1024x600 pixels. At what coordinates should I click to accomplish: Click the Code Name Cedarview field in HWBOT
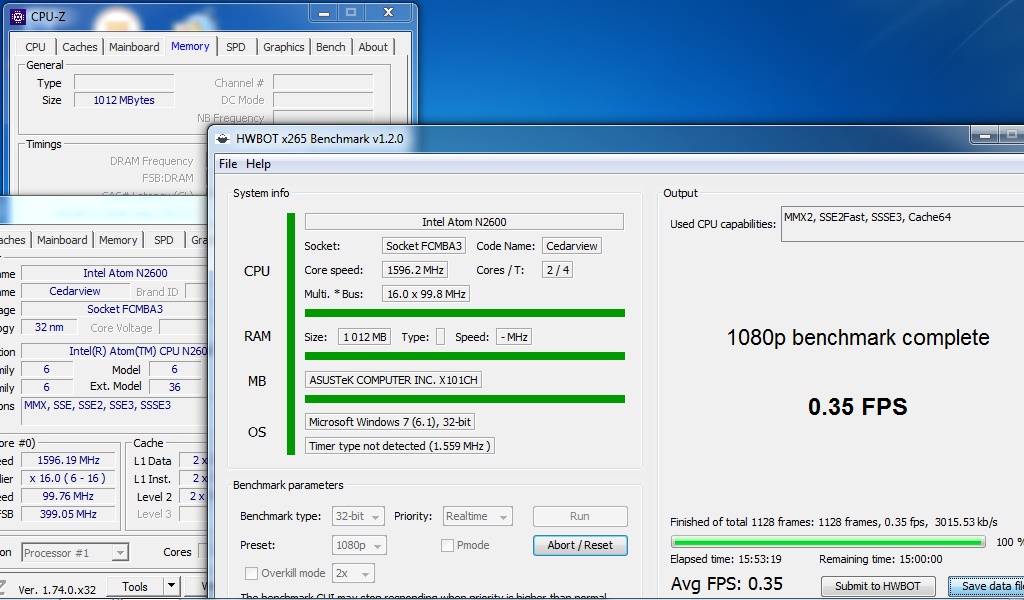tap(571, 246)
